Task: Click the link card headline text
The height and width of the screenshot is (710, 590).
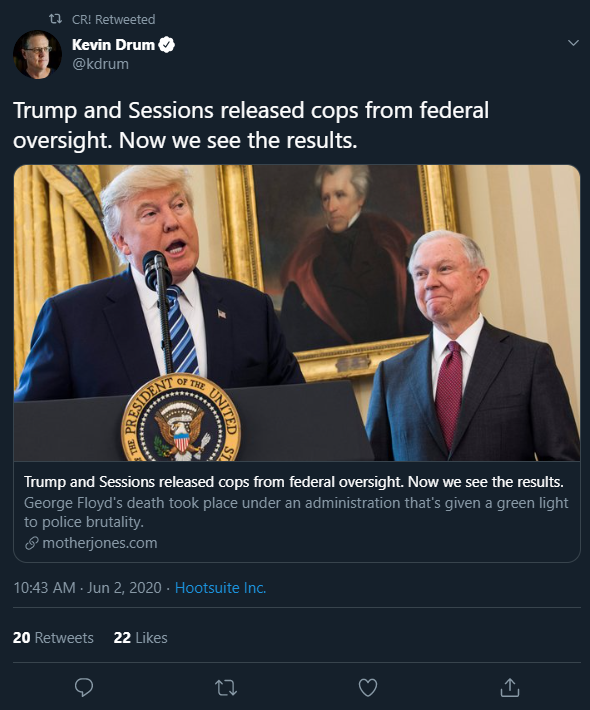Action: point(293,482)
